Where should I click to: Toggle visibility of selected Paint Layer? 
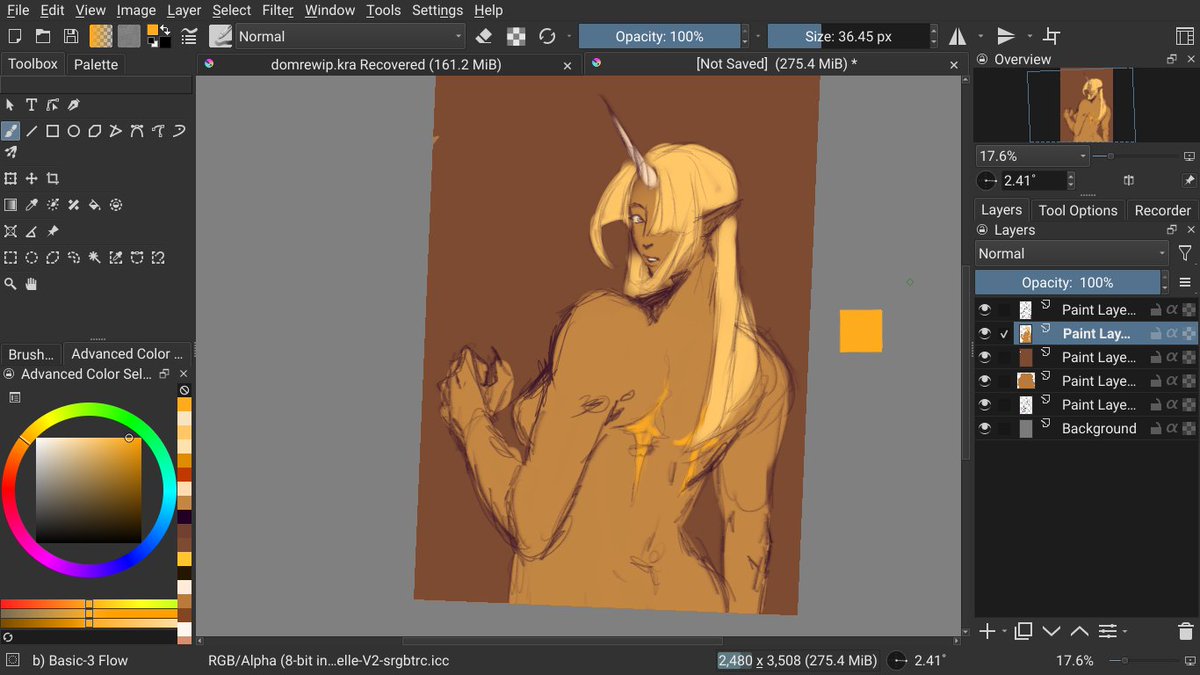pos(985,334)
